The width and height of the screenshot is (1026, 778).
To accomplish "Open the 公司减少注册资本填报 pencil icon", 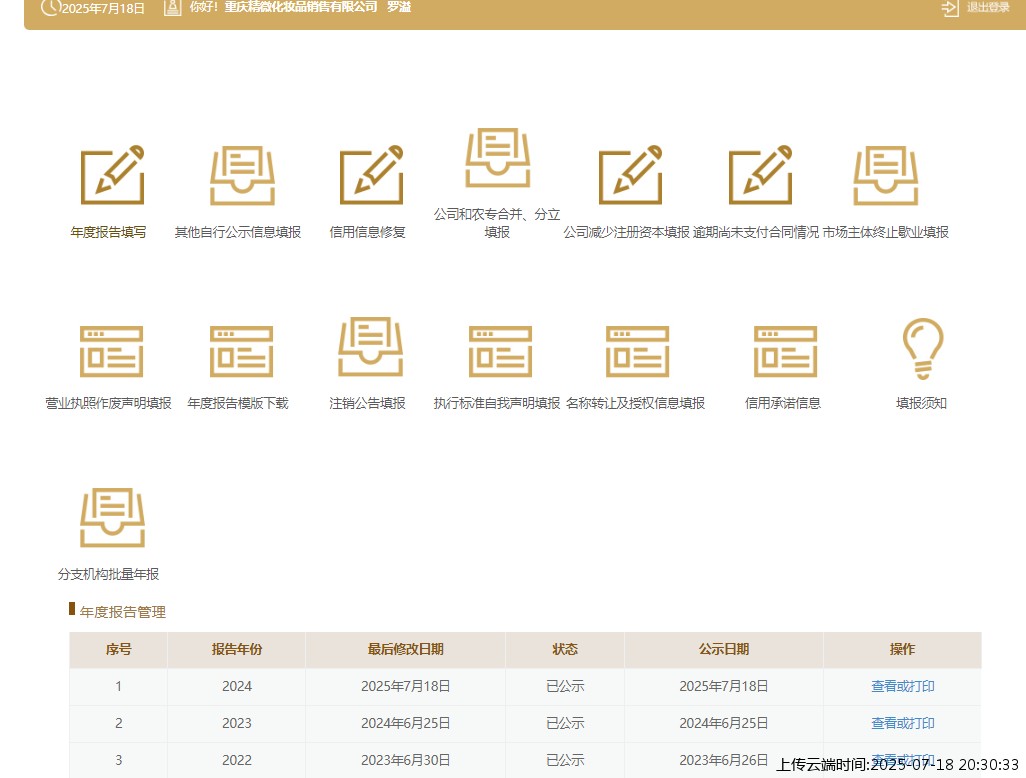I will 630,175.
